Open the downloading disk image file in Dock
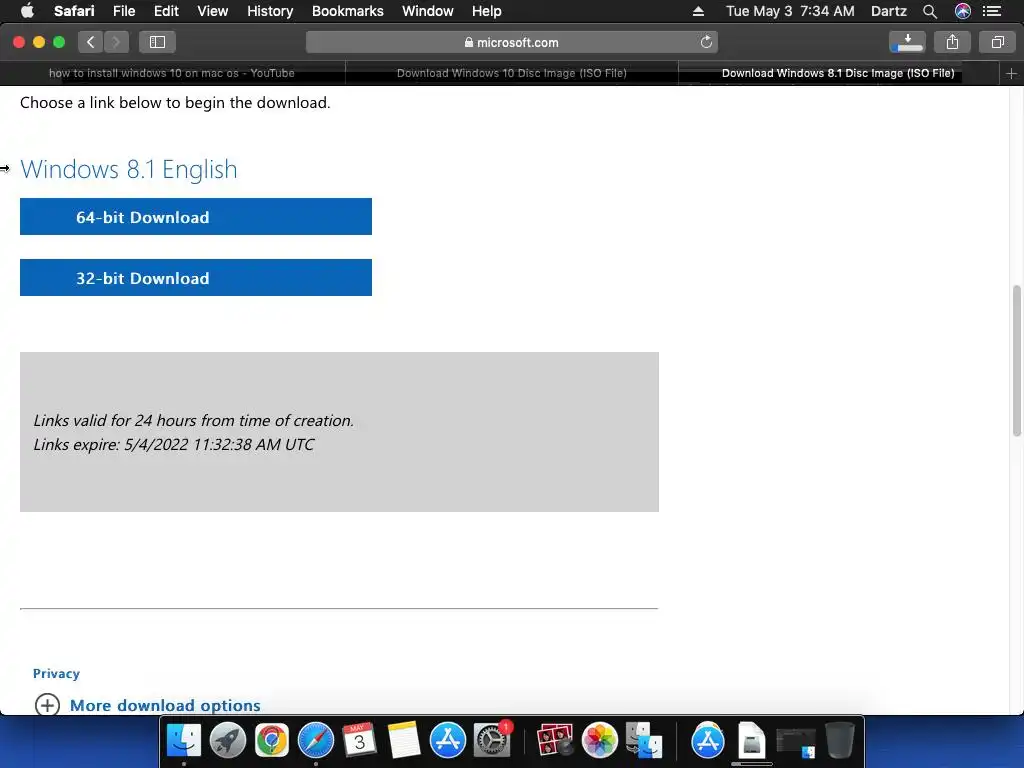The height and width of the screenshot is (768, 1024). coord(752,741)
